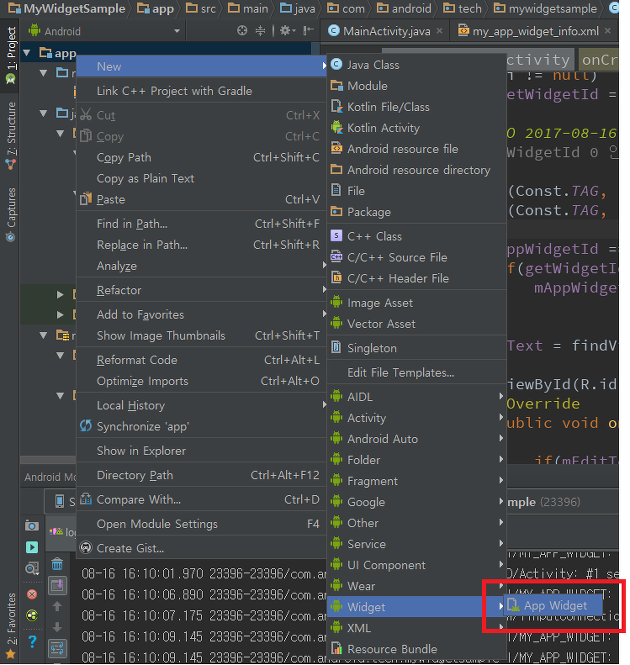This screenshot has width=630, height=665.
Task: Close the my_app_widget_info.xml tab
Action: [x=608, y=31]
